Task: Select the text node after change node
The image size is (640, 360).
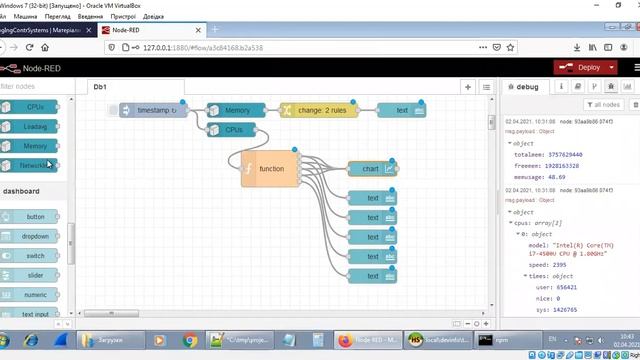Action: click(x=402, y=110)
